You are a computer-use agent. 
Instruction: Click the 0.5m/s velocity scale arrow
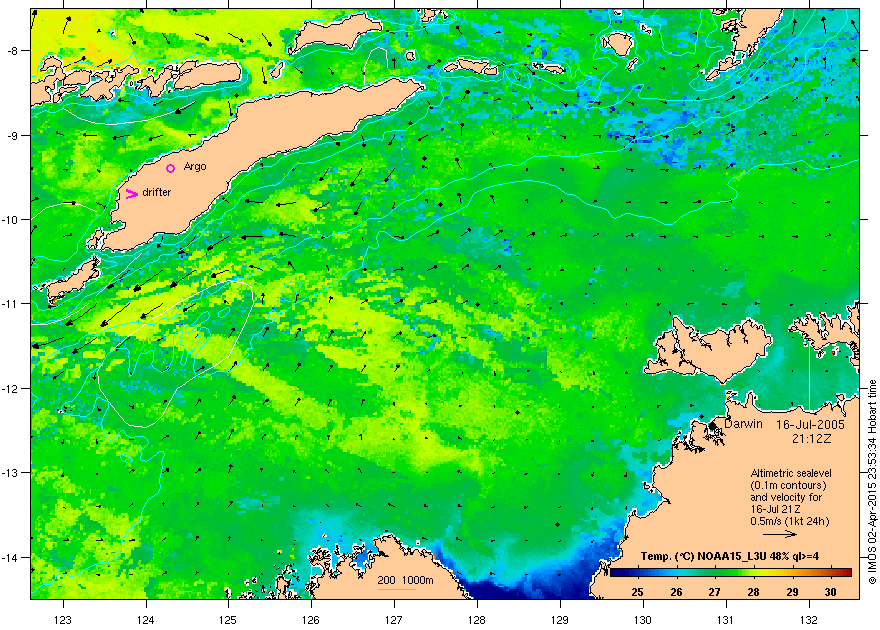(780, 534)
